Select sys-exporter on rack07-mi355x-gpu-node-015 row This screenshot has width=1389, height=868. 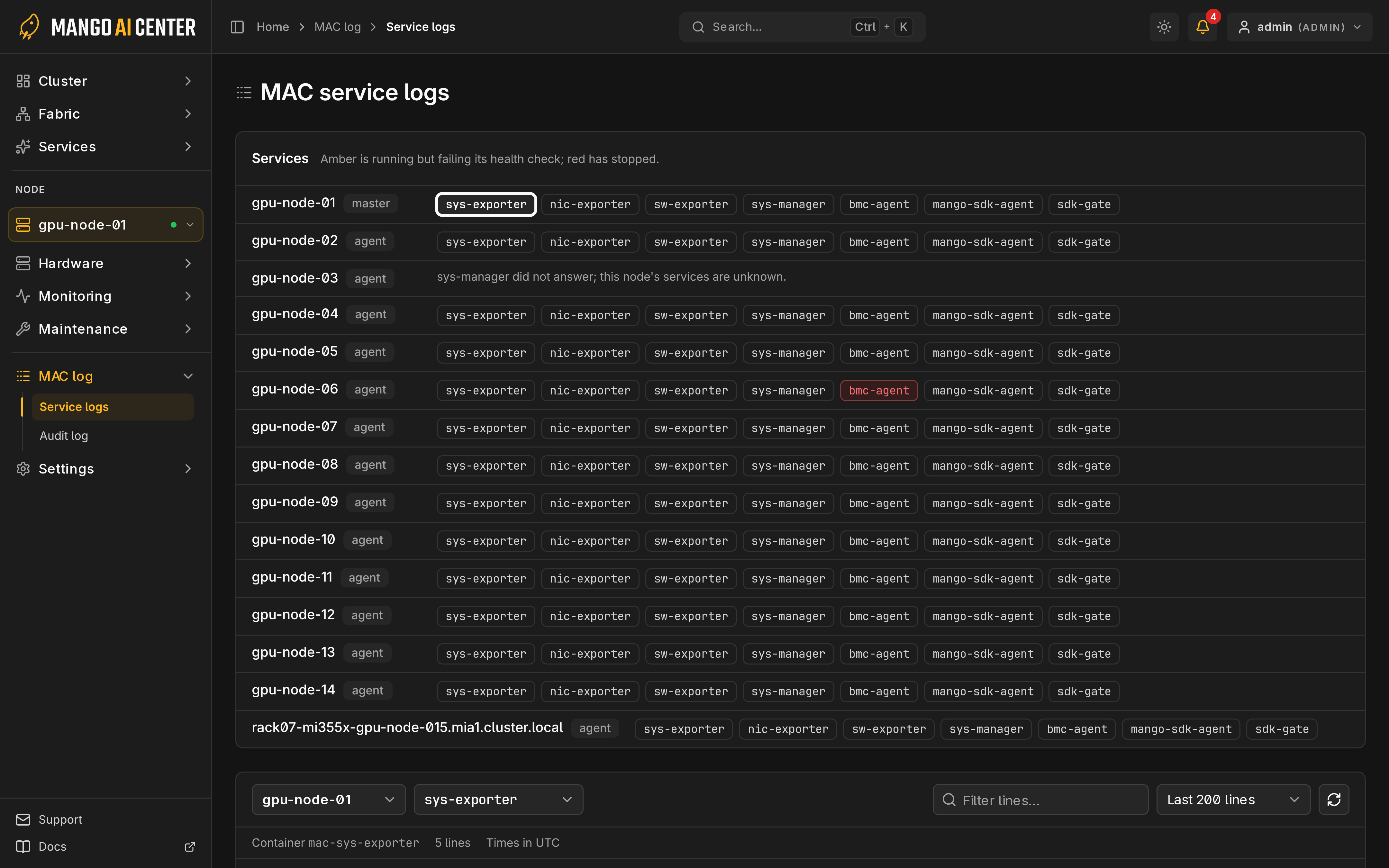(684, 728)
